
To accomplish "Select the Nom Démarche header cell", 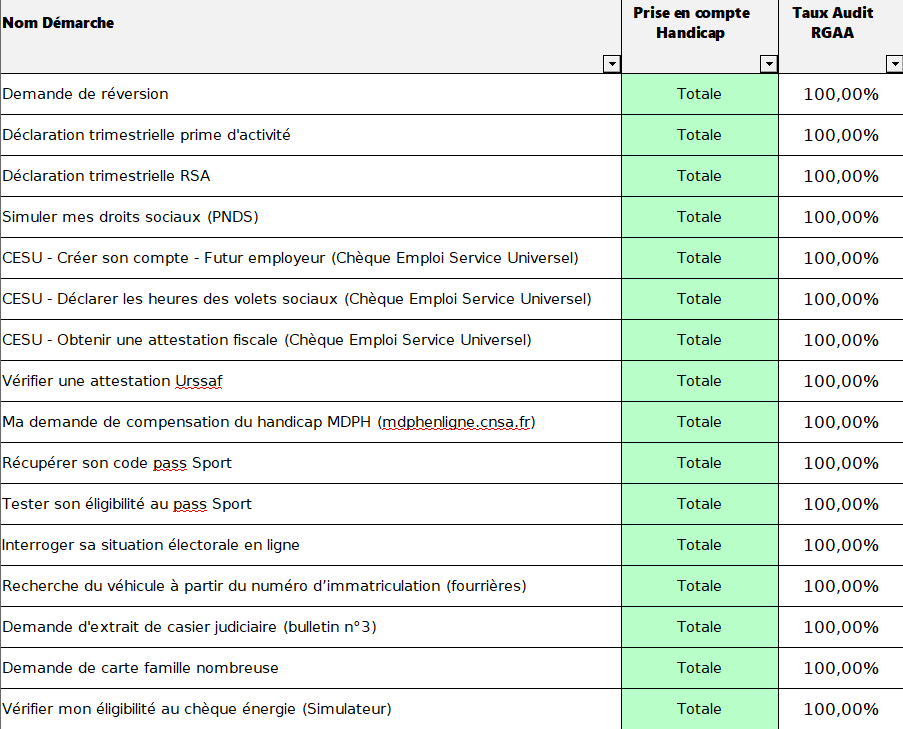I will click(x=58, y=23).
